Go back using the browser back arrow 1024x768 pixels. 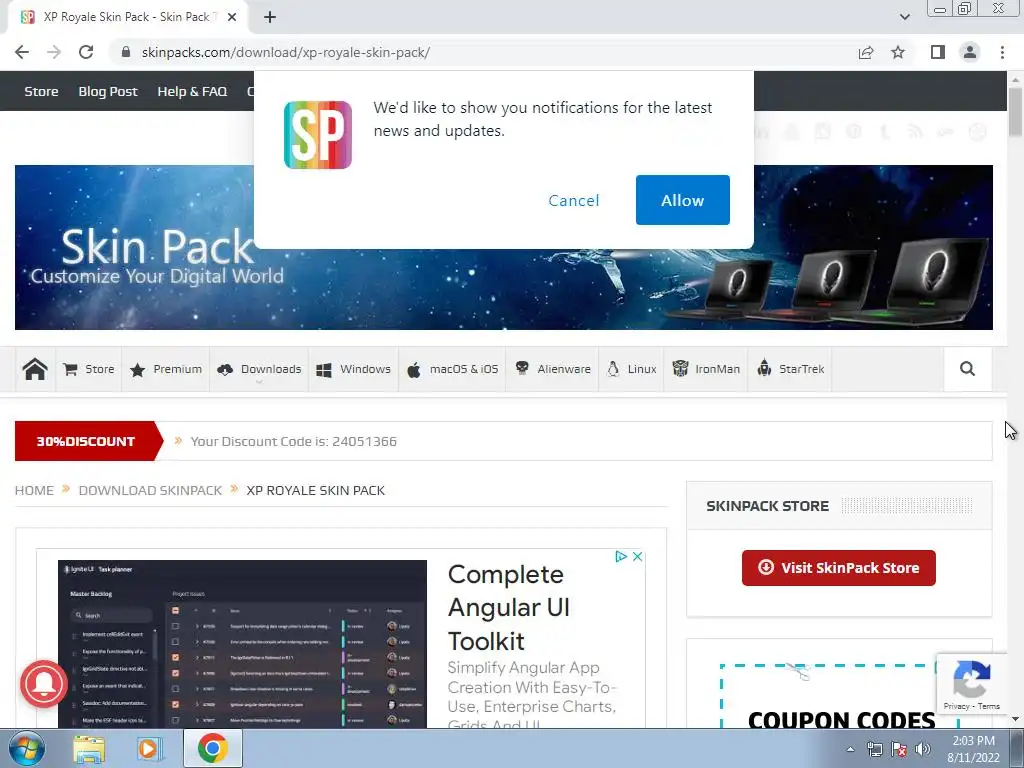tap(22, 52)
